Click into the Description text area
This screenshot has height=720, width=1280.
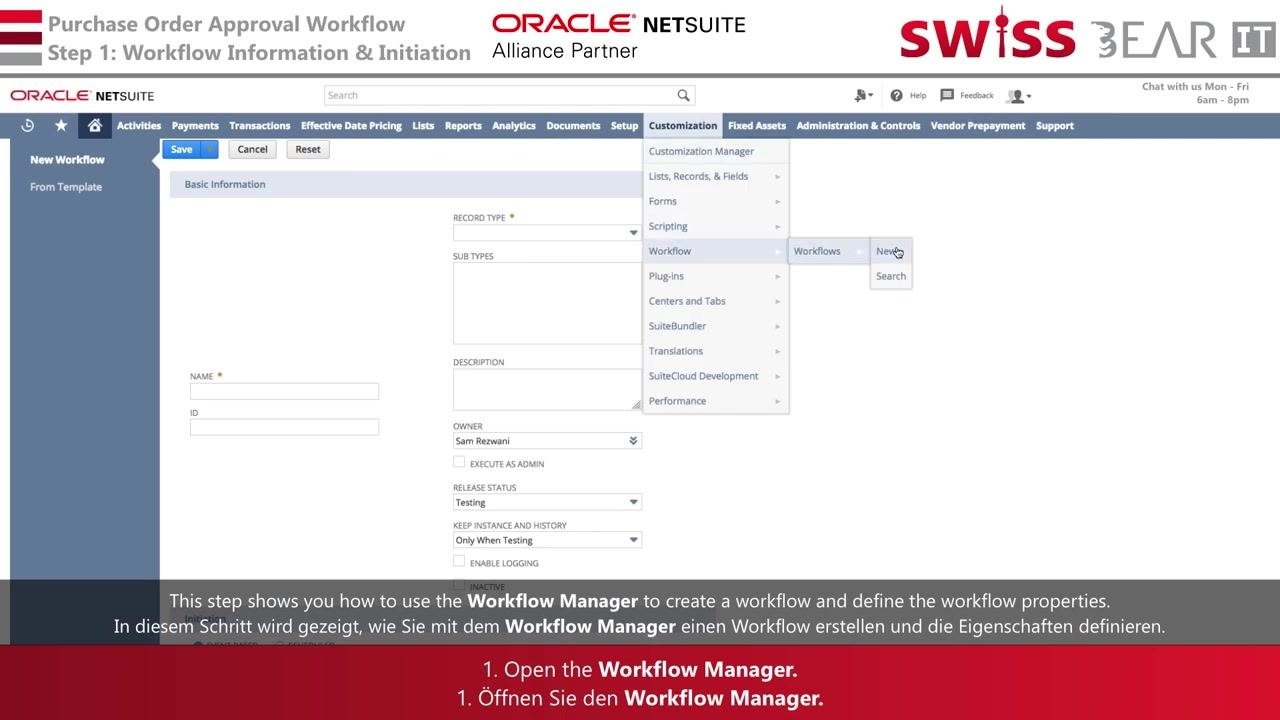point(547,389)
